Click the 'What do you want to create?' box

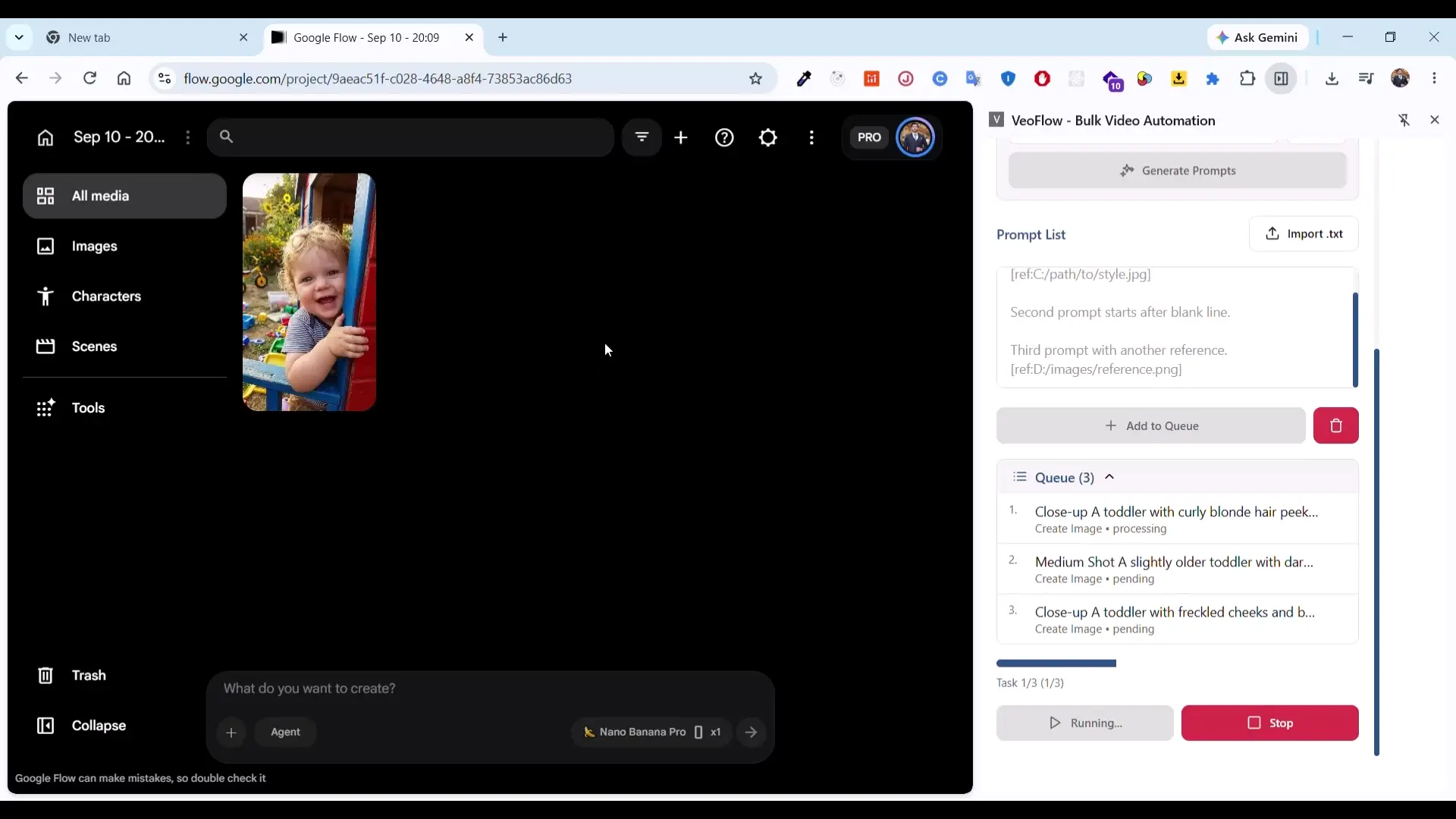490,689
